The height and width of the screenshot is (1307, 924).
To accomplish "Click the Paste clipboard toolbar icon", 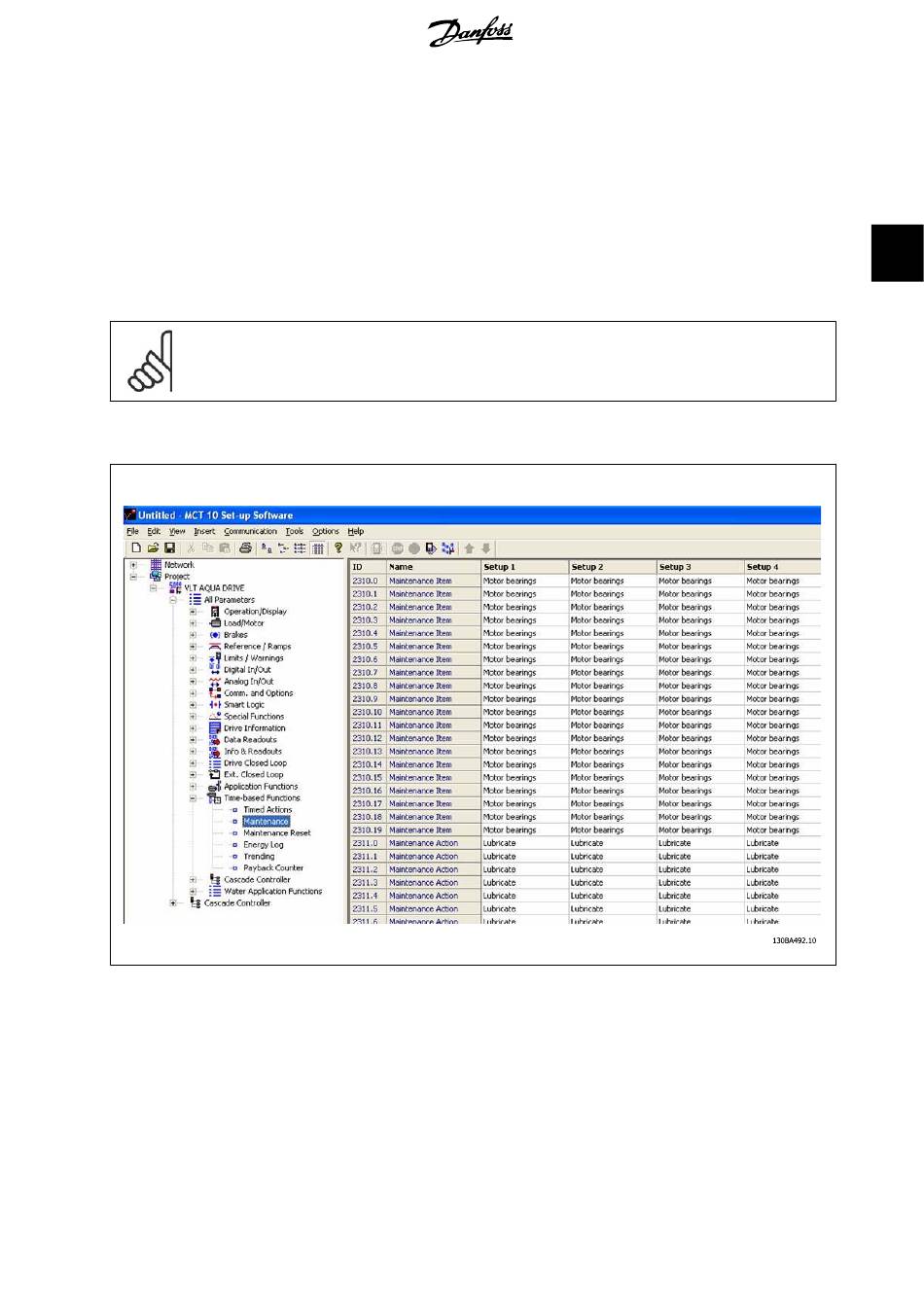I will point(225,548).
